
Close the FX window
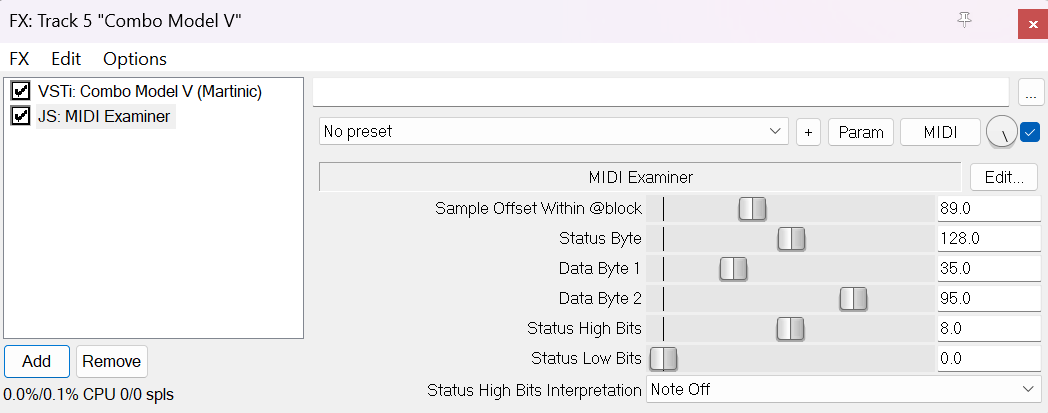pos(1032,22)
